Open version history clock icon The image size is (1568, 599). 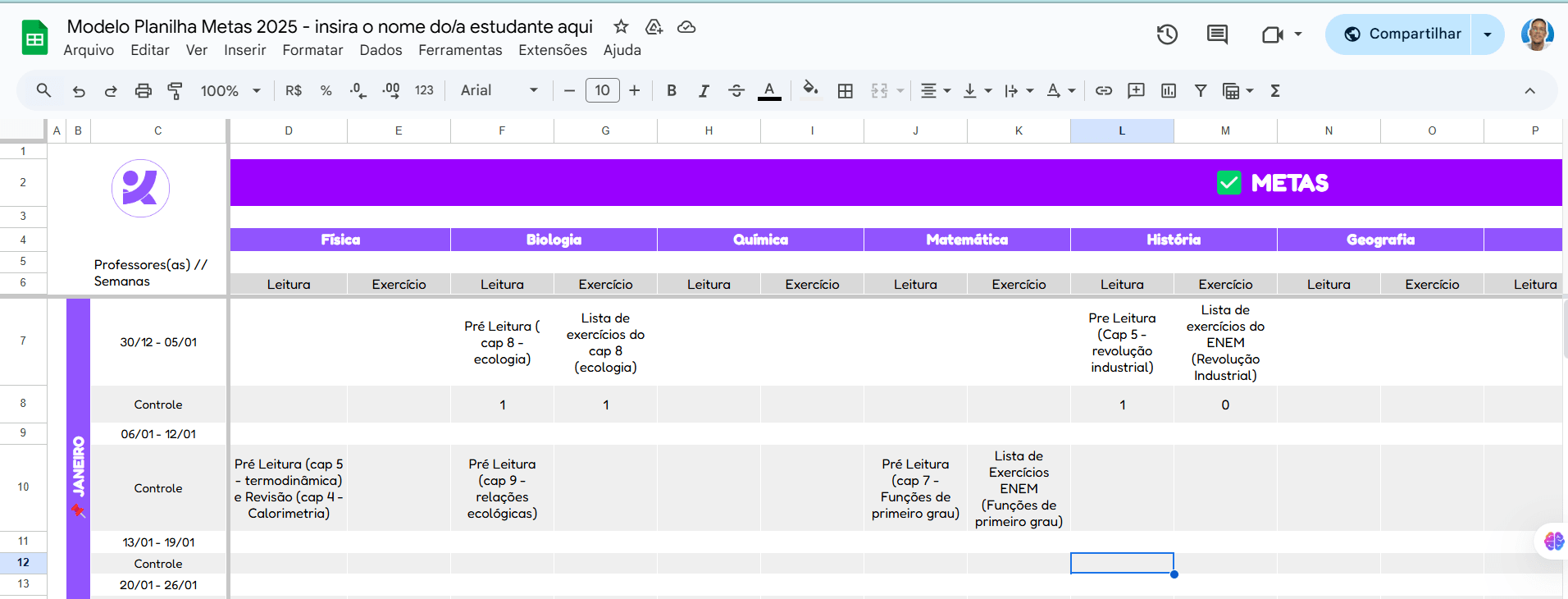click(1167, 34)
